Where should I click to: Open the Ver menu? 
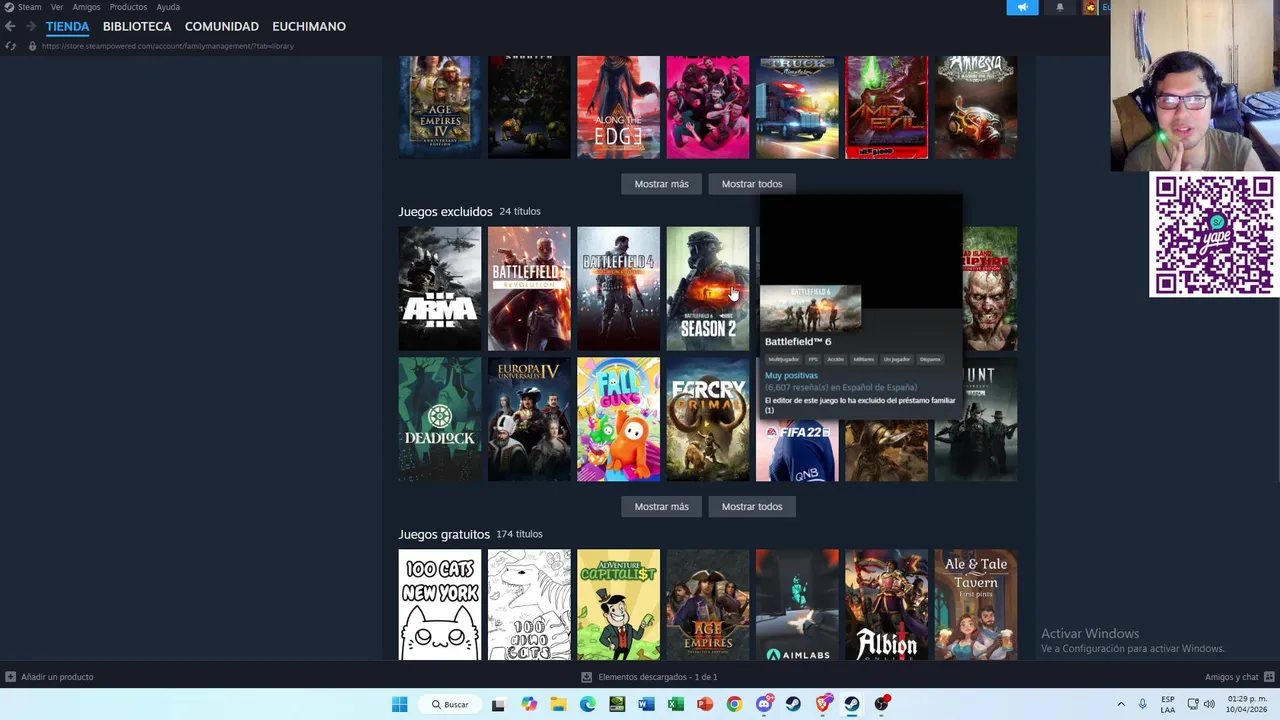point(57,7)
